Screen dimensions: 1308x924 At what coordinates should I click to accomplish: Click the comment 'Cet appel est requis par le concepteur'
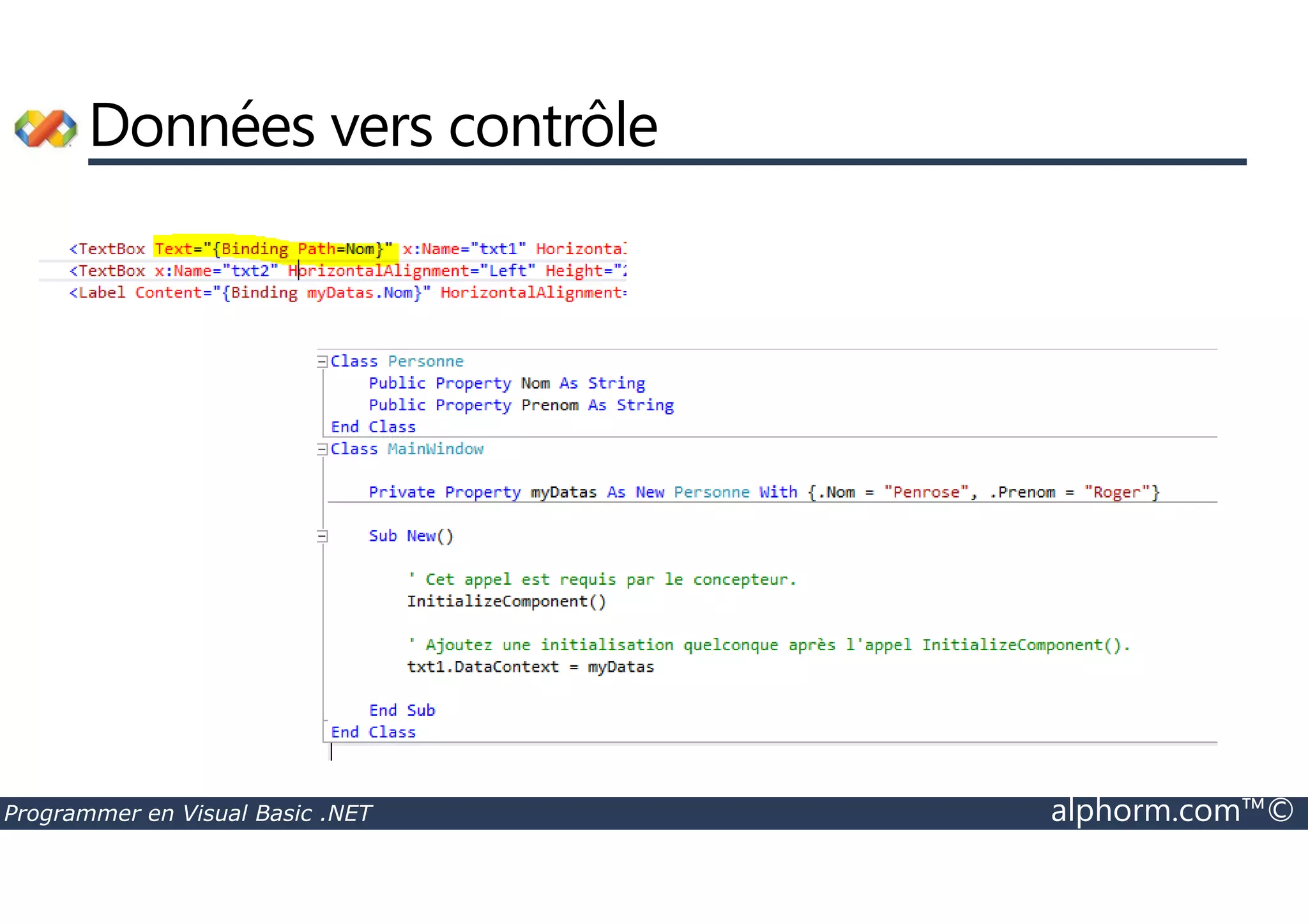[x=602, y=580]
